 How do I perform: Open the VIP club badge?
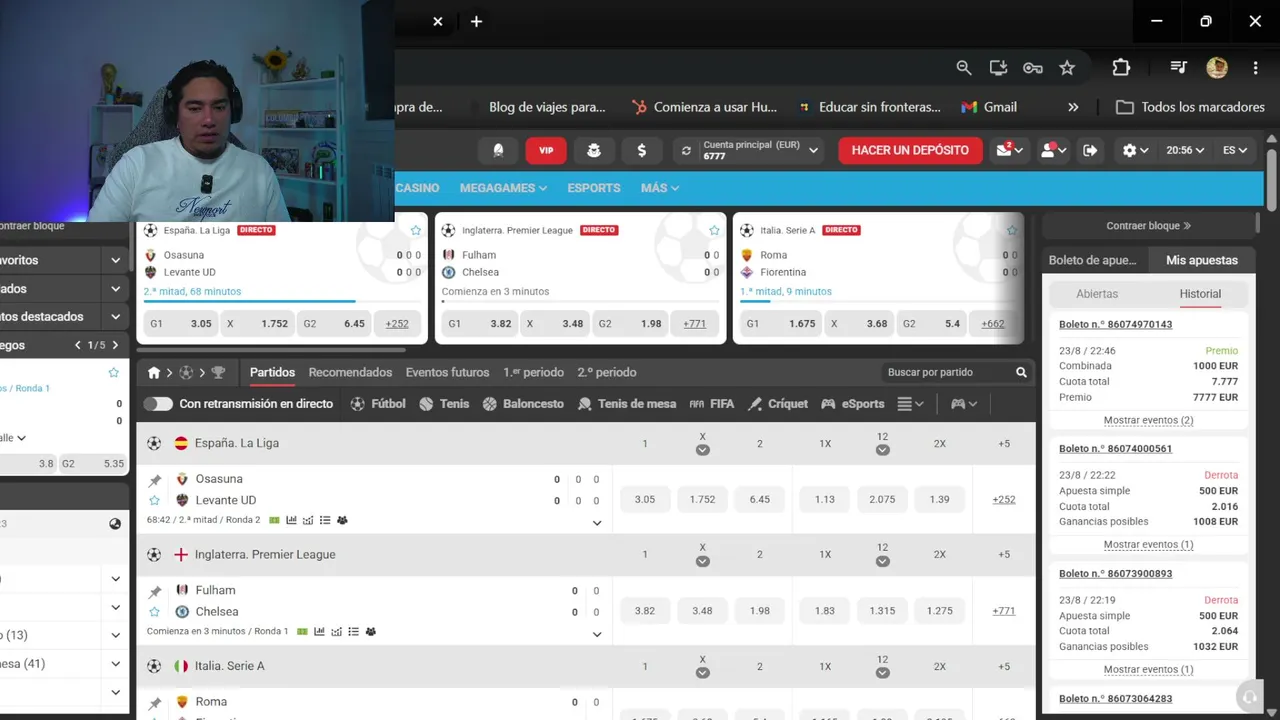[546, 150]
